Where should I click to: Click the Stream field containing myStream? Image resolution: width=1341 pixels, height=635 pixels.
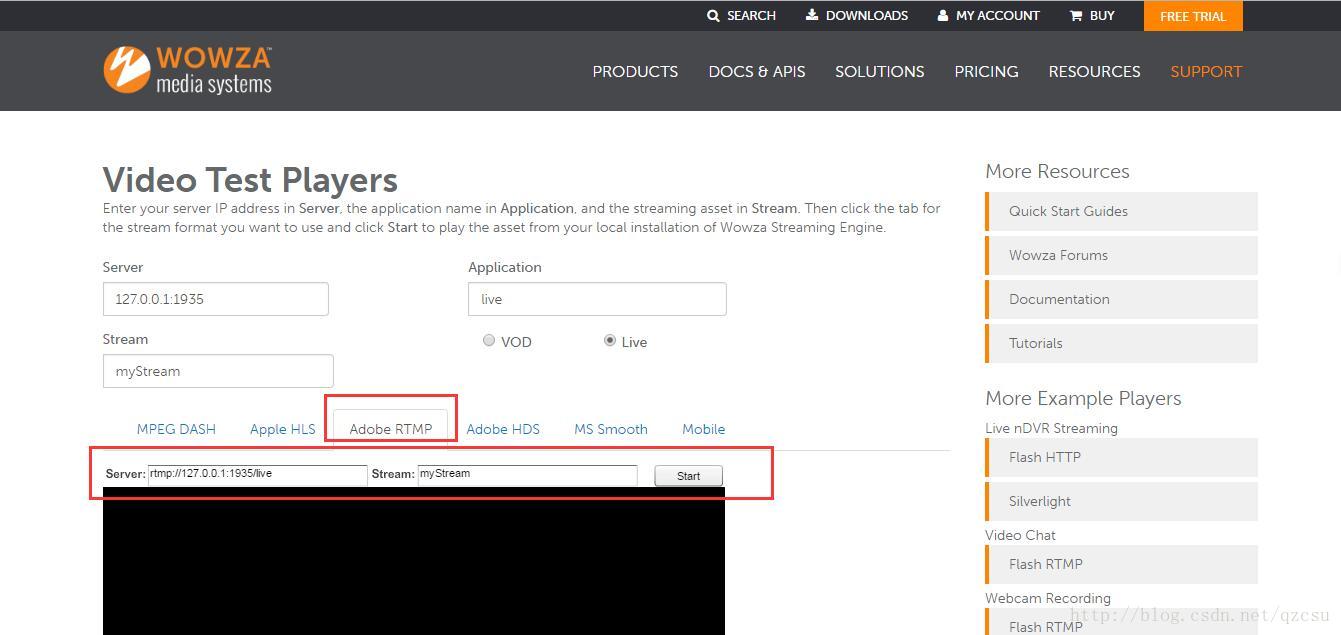click(218, 371)
